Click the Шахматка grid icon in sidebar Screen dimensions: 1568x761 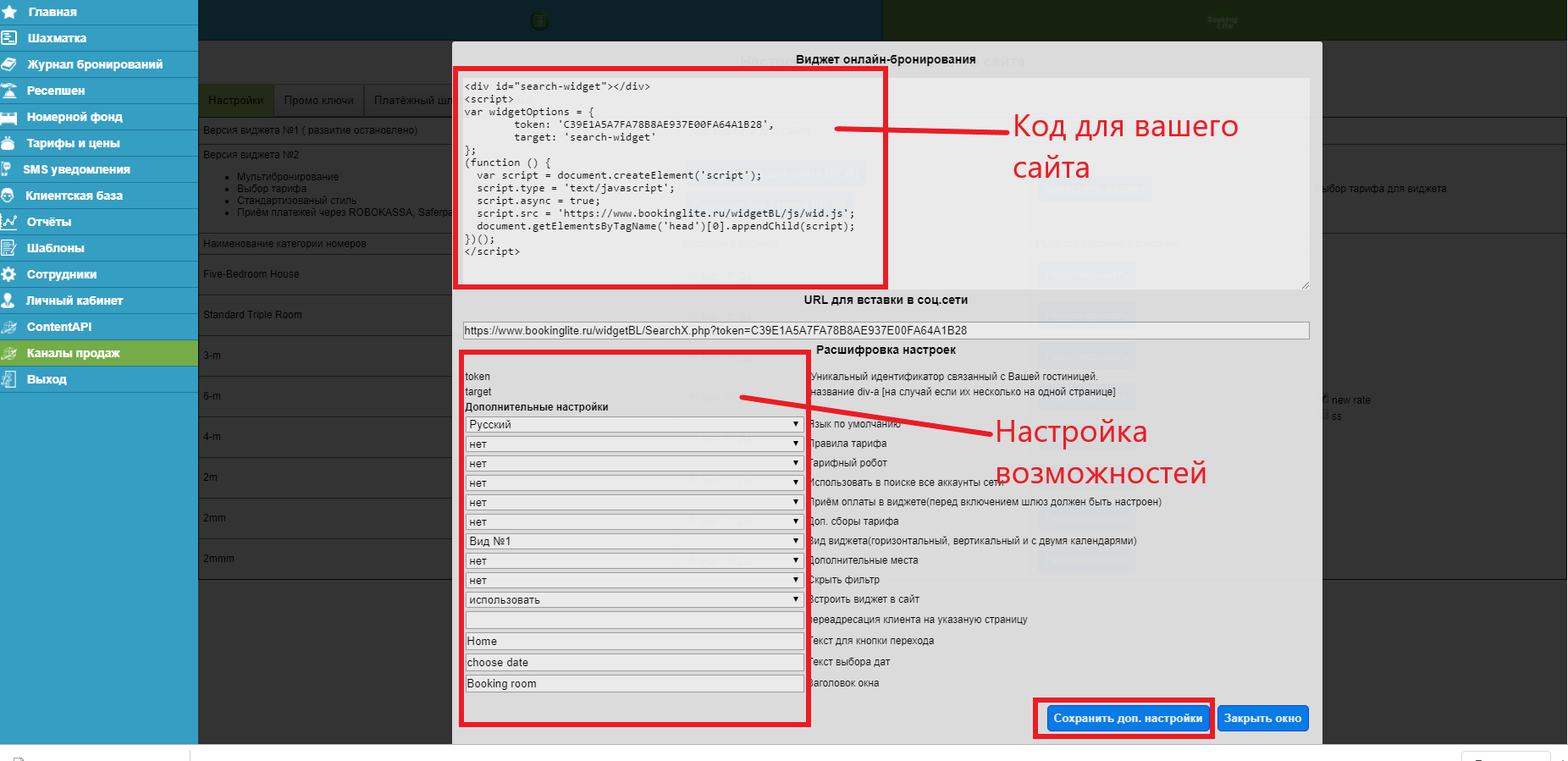(x=9, y=38)
